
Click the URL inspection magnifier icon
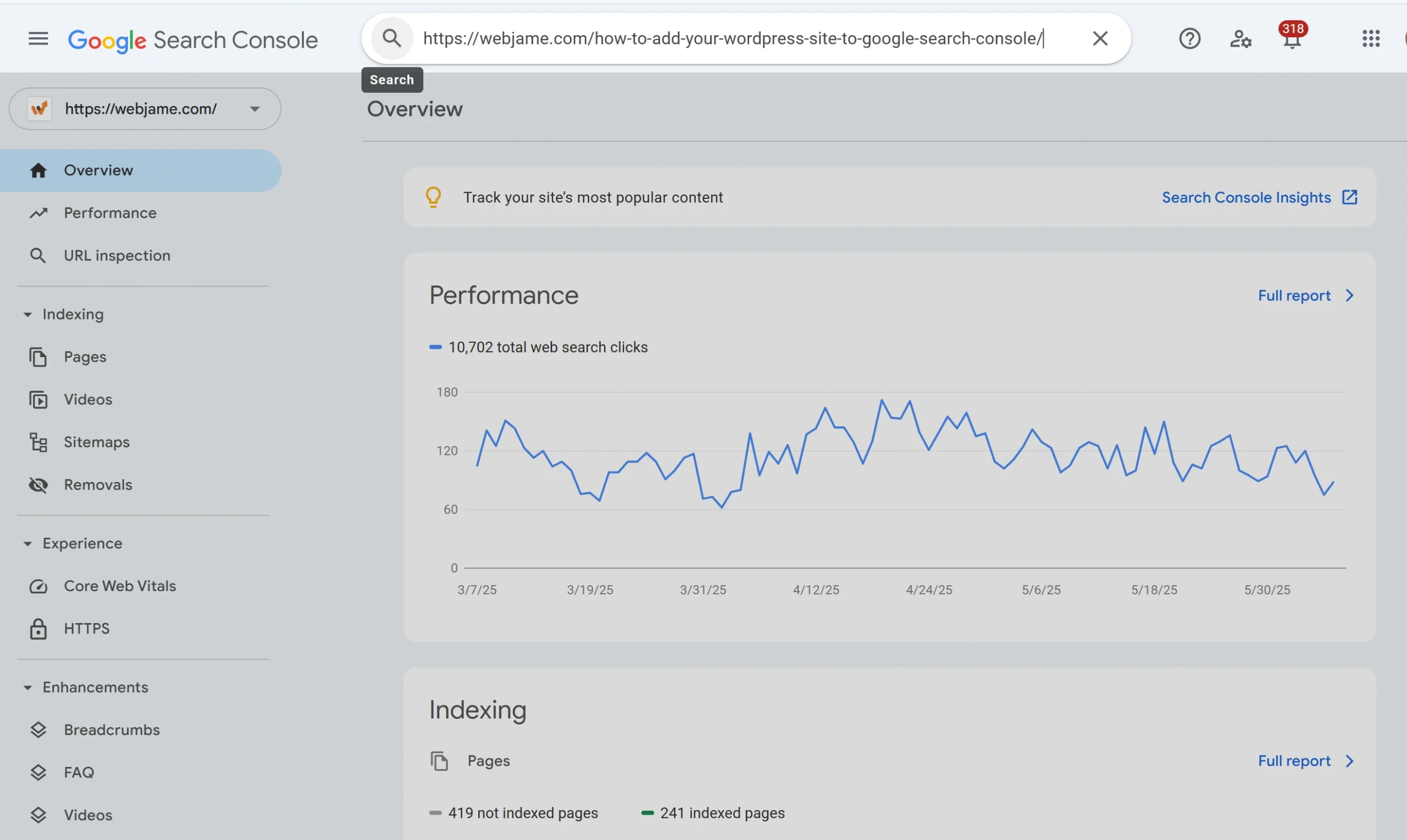[38, 255]
